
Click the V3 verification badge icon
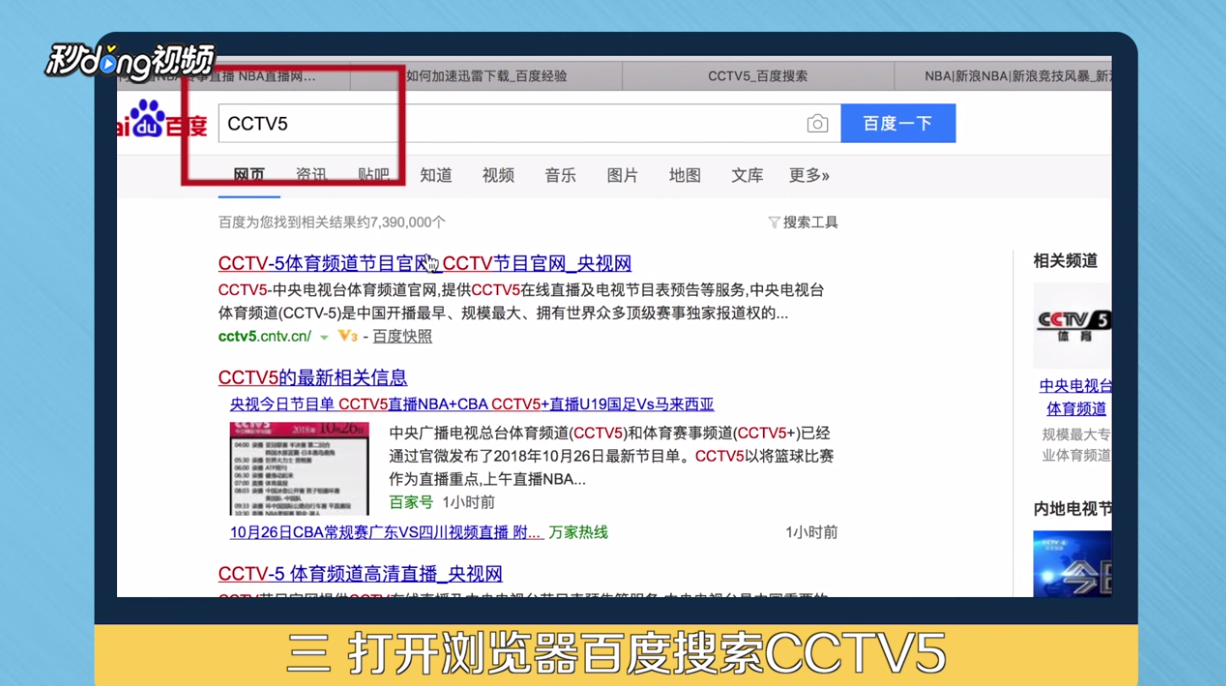coord(347,337)
